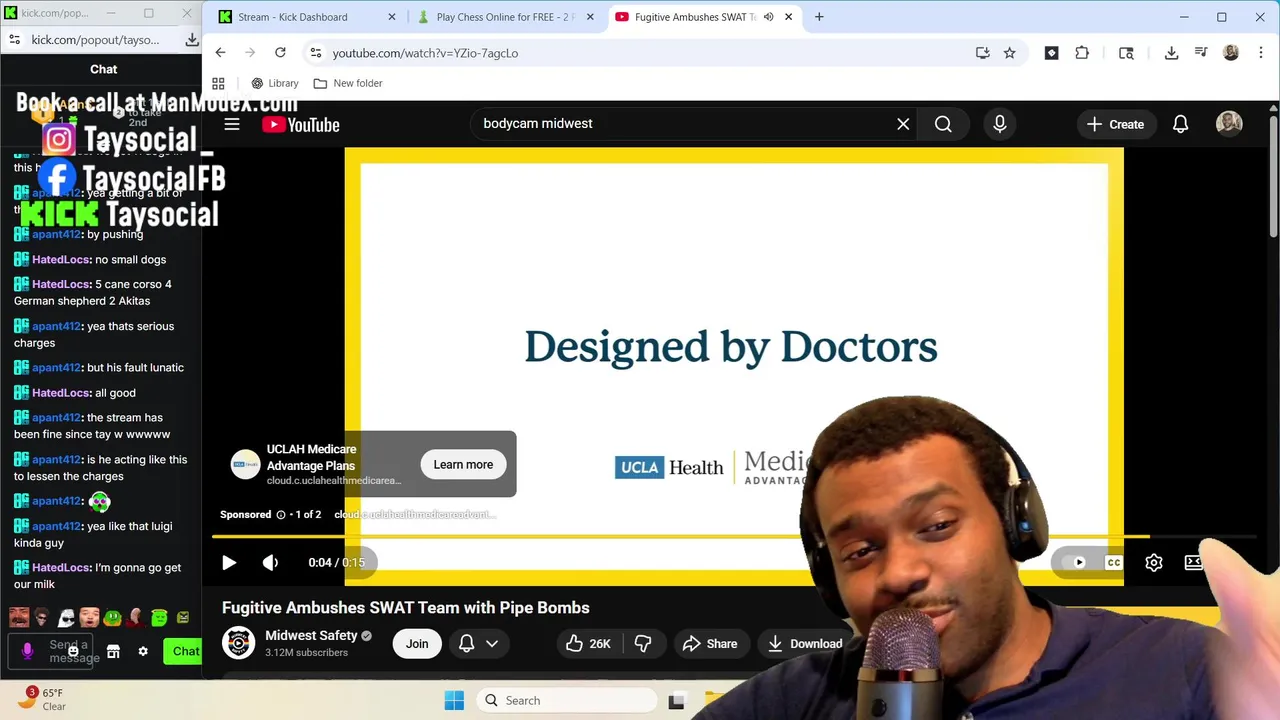Open the black square extension icon

pos(1051,53)
